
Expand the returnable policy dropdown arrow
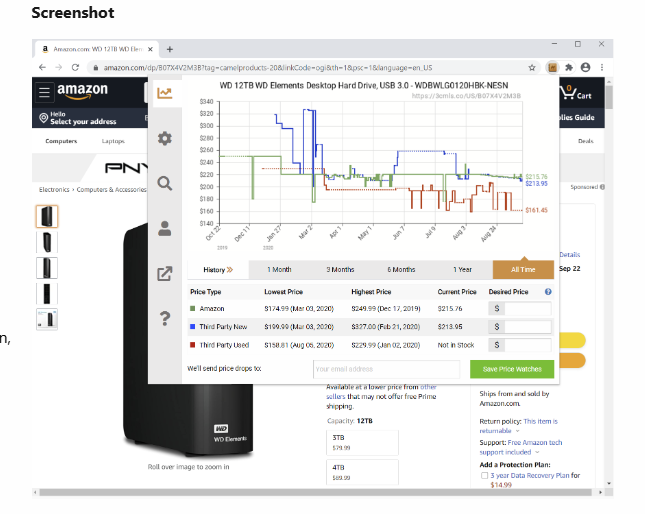coord(517,431)
